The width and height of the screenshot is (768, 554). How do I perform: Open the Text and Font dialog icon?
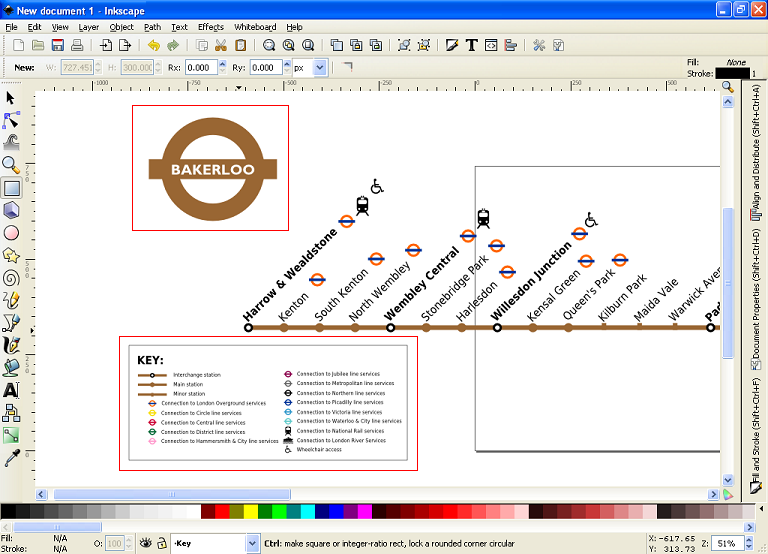click(472, 46)
